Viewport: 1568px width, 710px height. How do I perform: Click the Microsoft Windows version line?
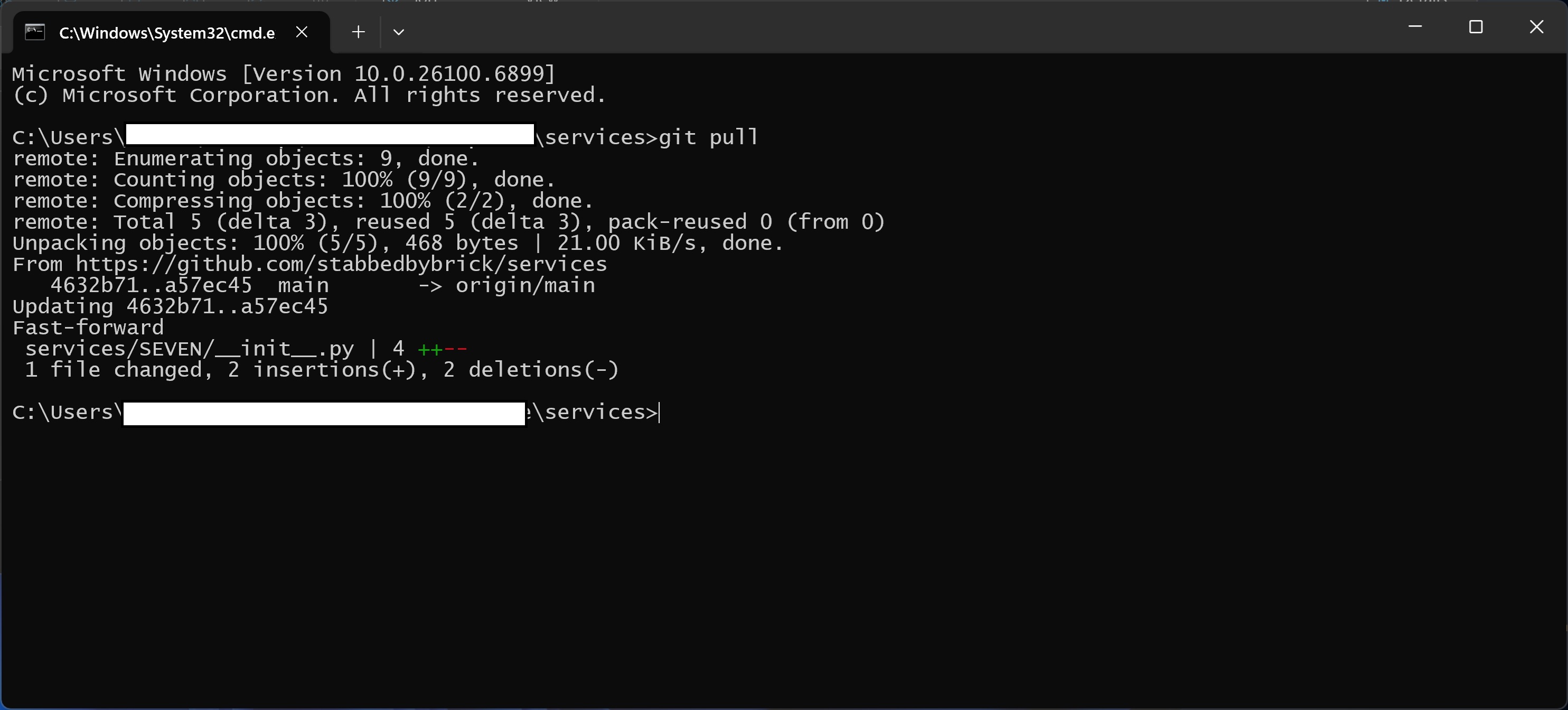pos(284,73)
